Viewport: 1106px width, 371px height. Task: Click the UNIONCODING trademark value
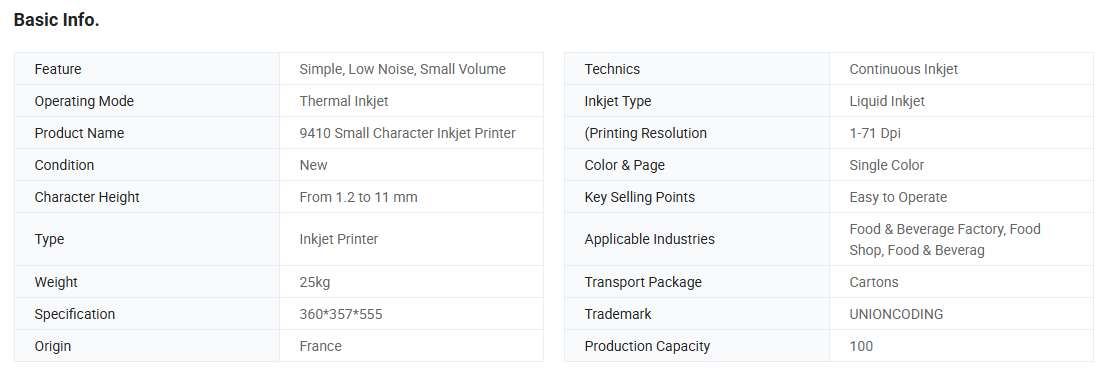pos(896,314)
